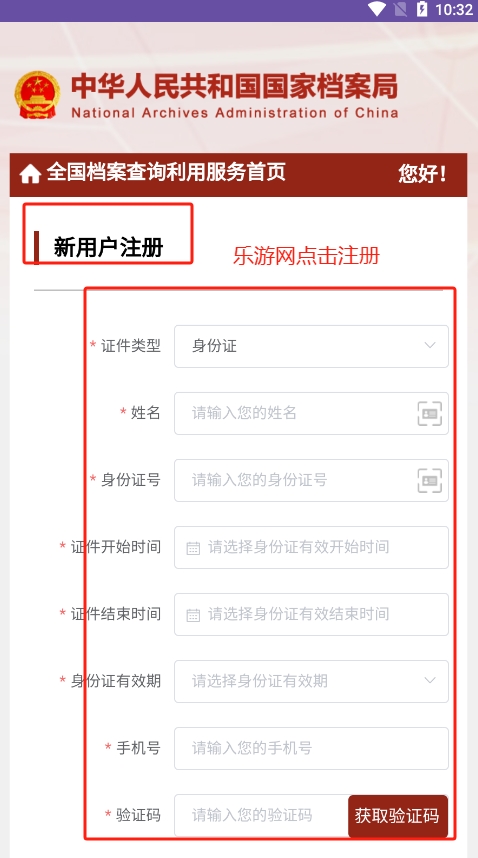Tap the battery icon in status bar
Screen dimensions: 478x858
point(422,9)
